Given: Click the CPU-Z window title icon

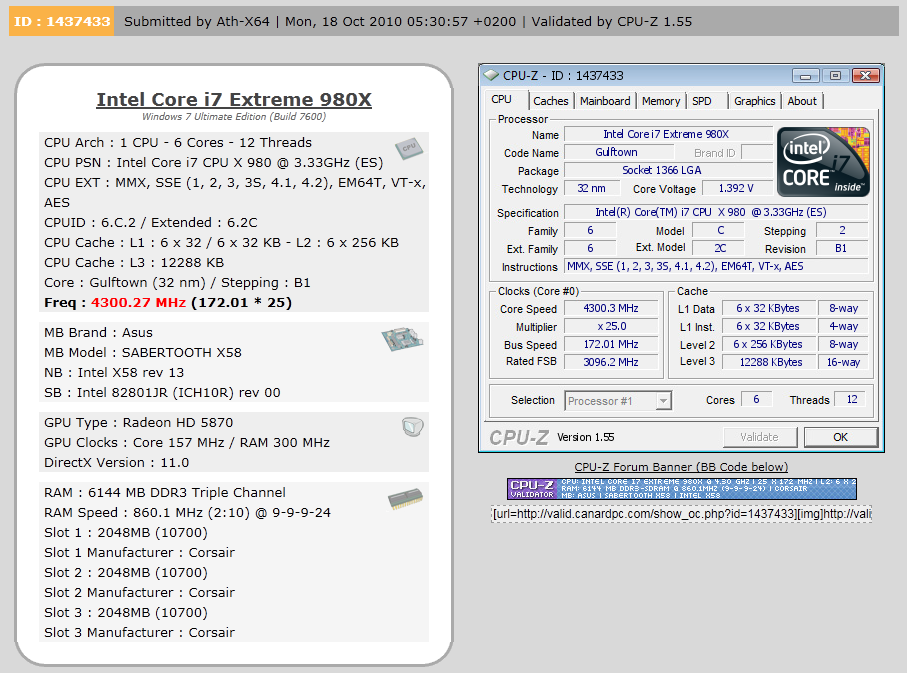Looking at the screenshot, I should tap(491, 75).
